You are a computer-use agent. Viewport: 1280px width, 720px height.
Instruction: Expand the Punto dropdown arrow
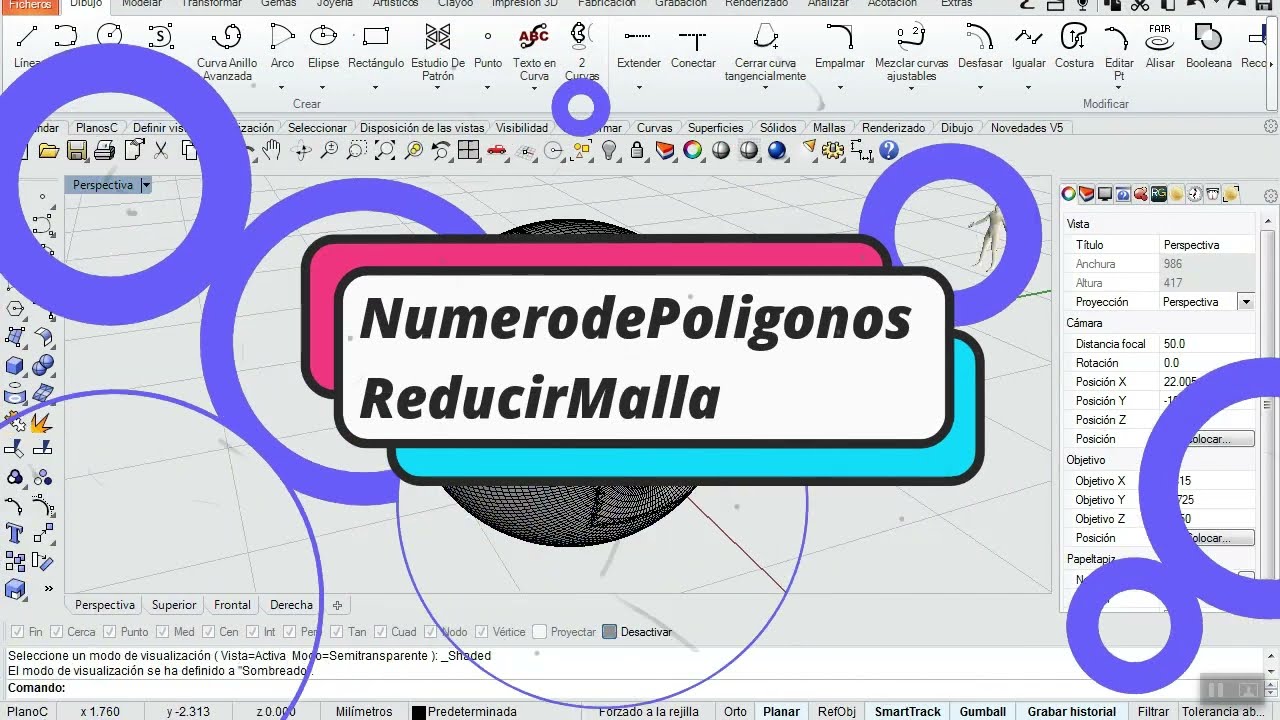click(x=488, y=87)
